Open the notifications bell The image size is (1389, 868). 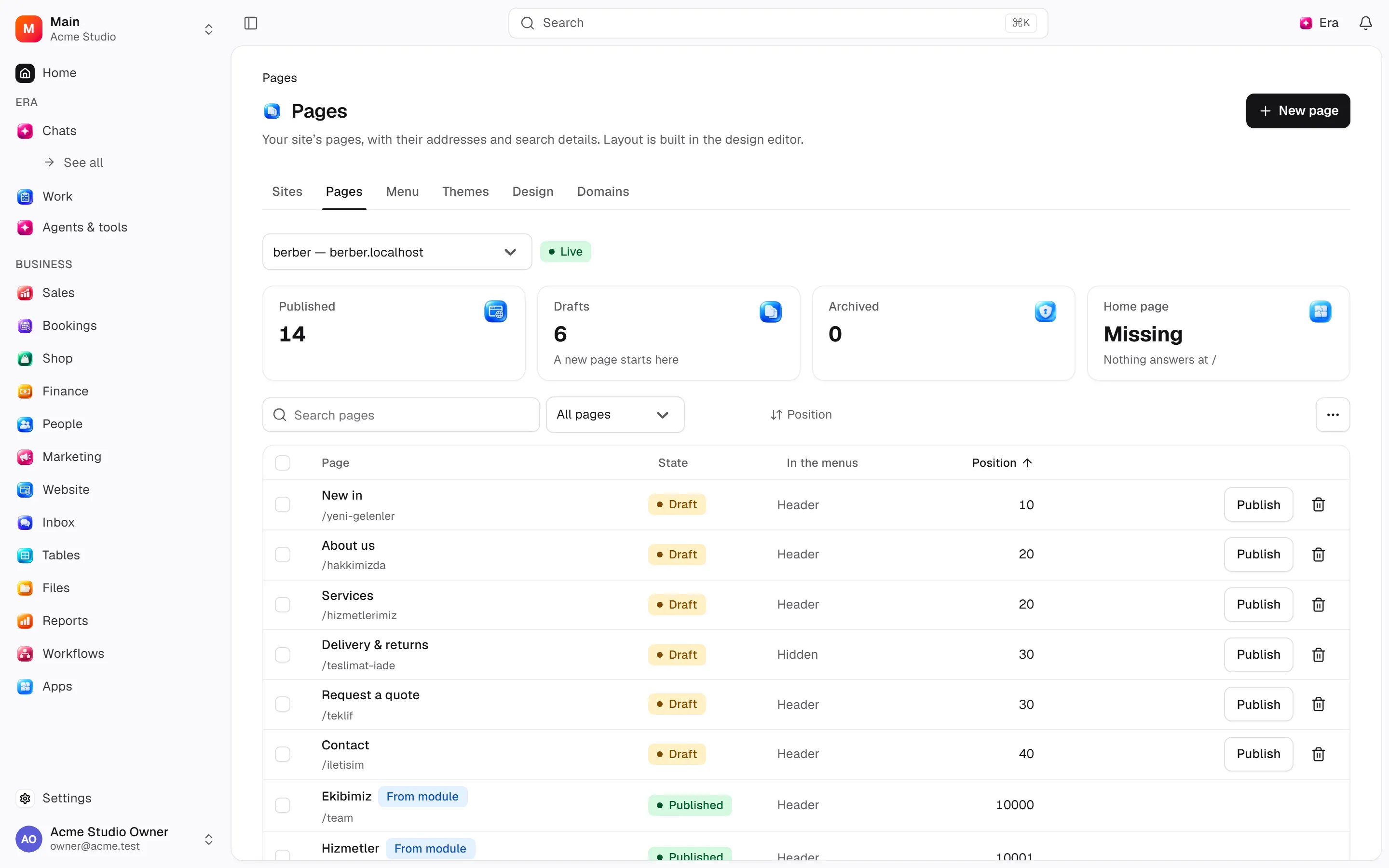(1365, 23)
